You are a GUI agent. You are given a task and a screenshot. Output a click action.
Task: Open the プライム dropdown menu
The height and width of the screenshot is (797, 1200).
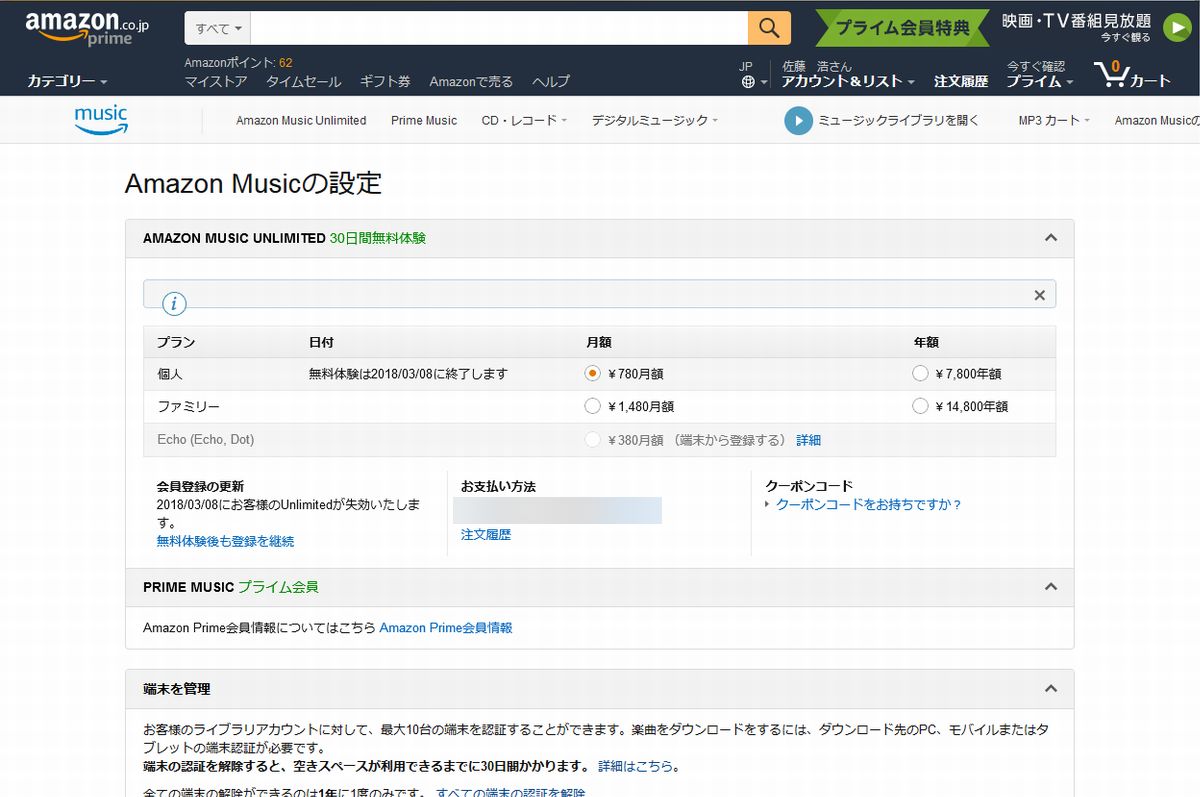coord(1039,81)
